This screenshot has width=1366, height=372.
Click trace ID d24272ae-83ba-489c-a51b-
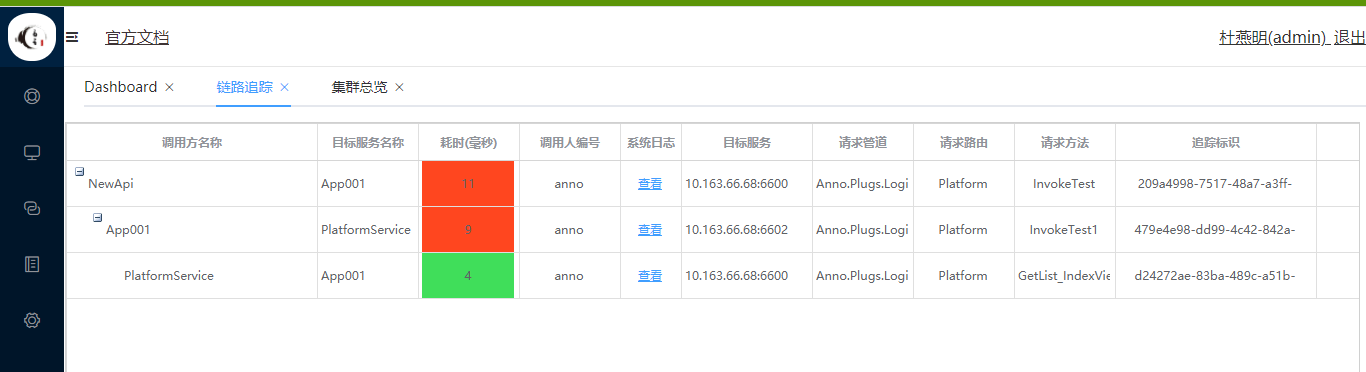point(1215,276)
